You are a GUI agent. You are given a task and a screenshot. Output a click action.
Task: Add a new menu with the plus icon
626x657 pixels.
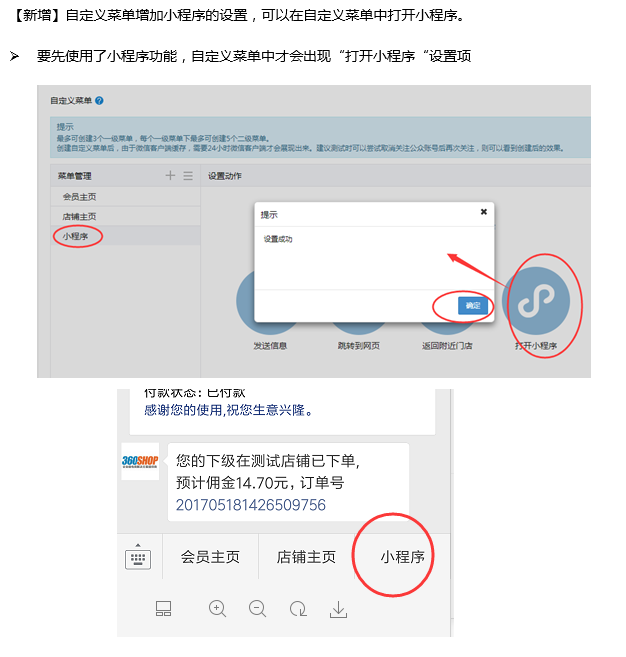pyautogui.click(x=170, y=175)
